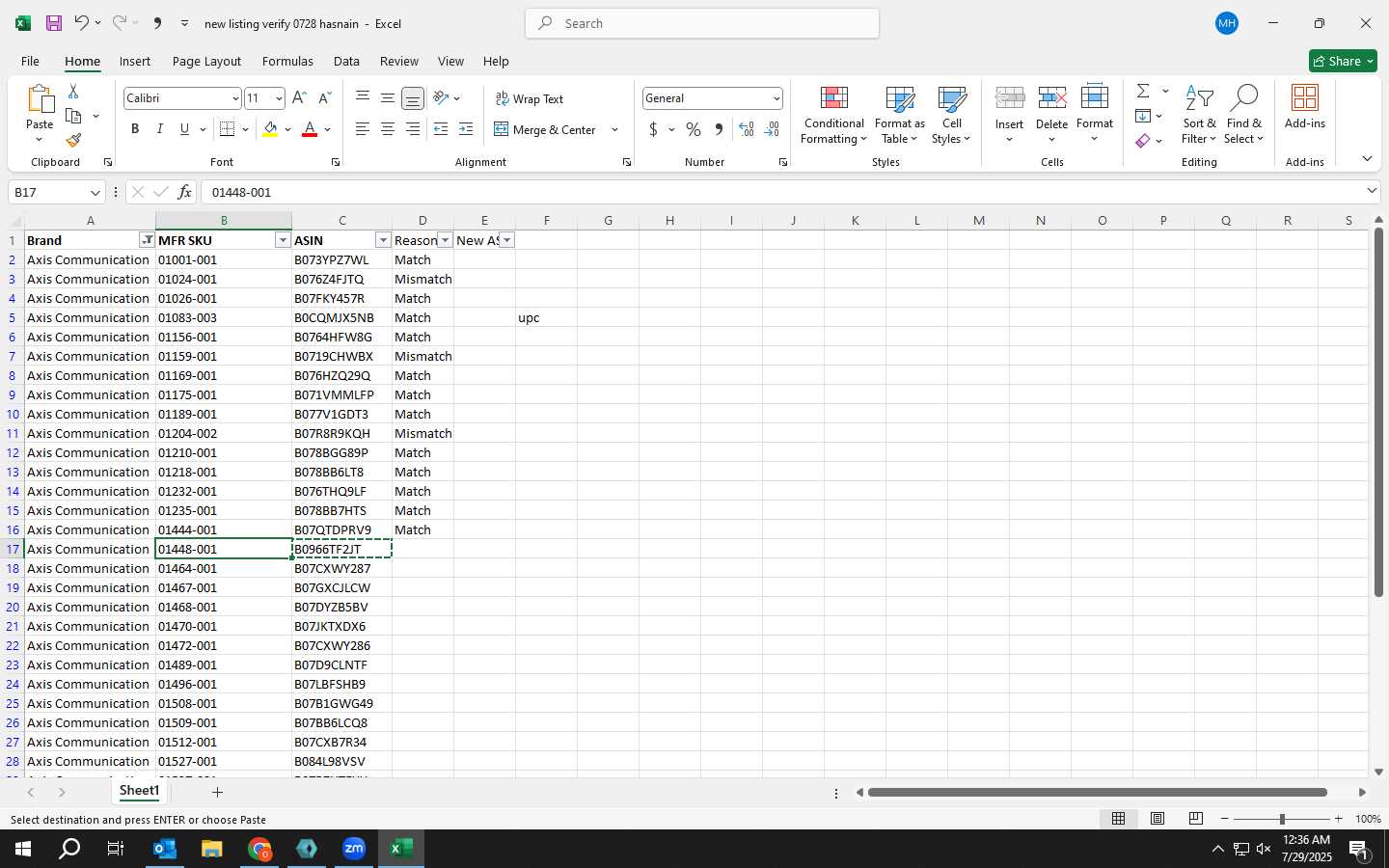
Task: Center text horizontally
Action: click(388, 129)
